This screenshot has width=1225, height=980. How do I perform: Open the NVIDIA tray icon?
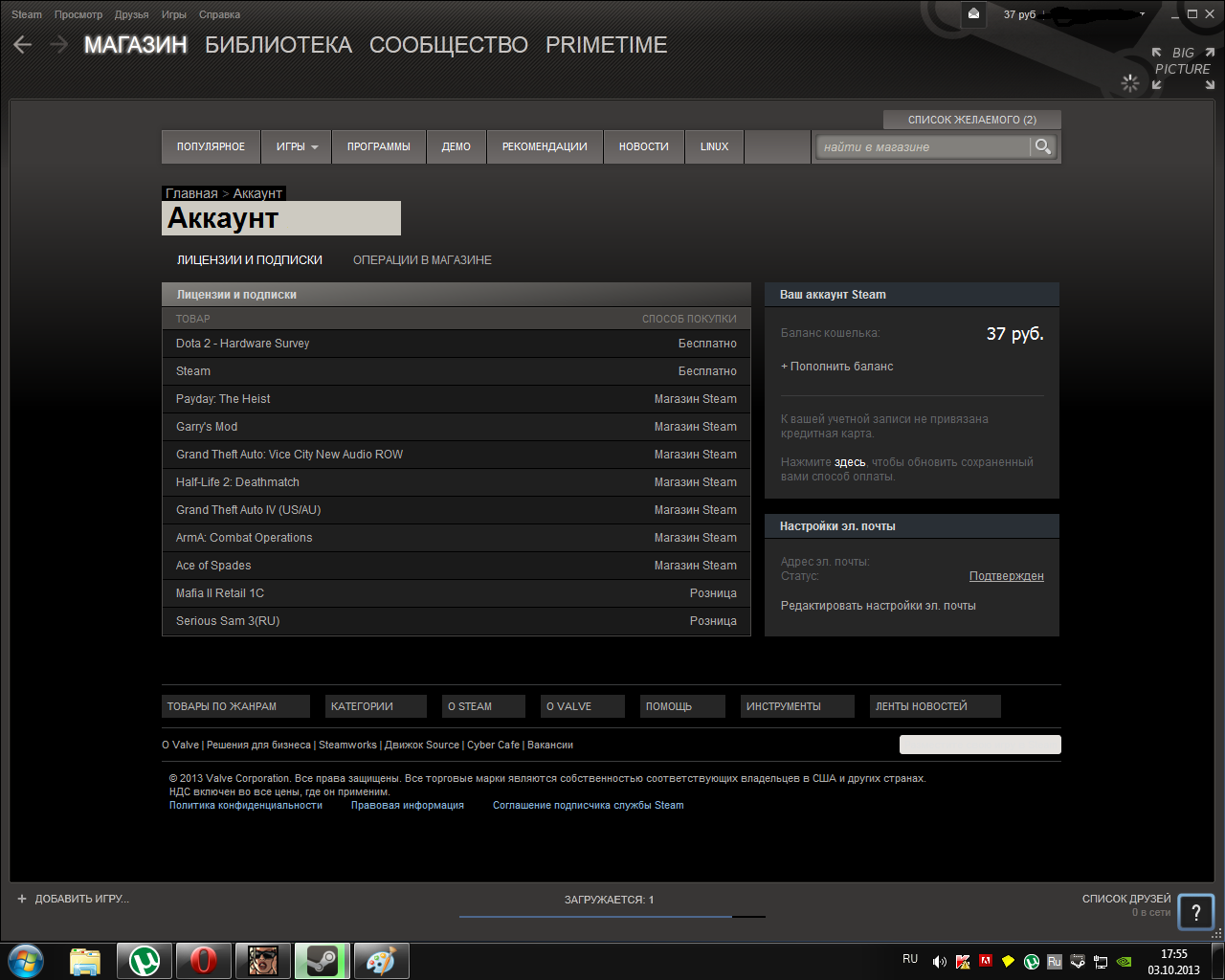(1125, 962)
